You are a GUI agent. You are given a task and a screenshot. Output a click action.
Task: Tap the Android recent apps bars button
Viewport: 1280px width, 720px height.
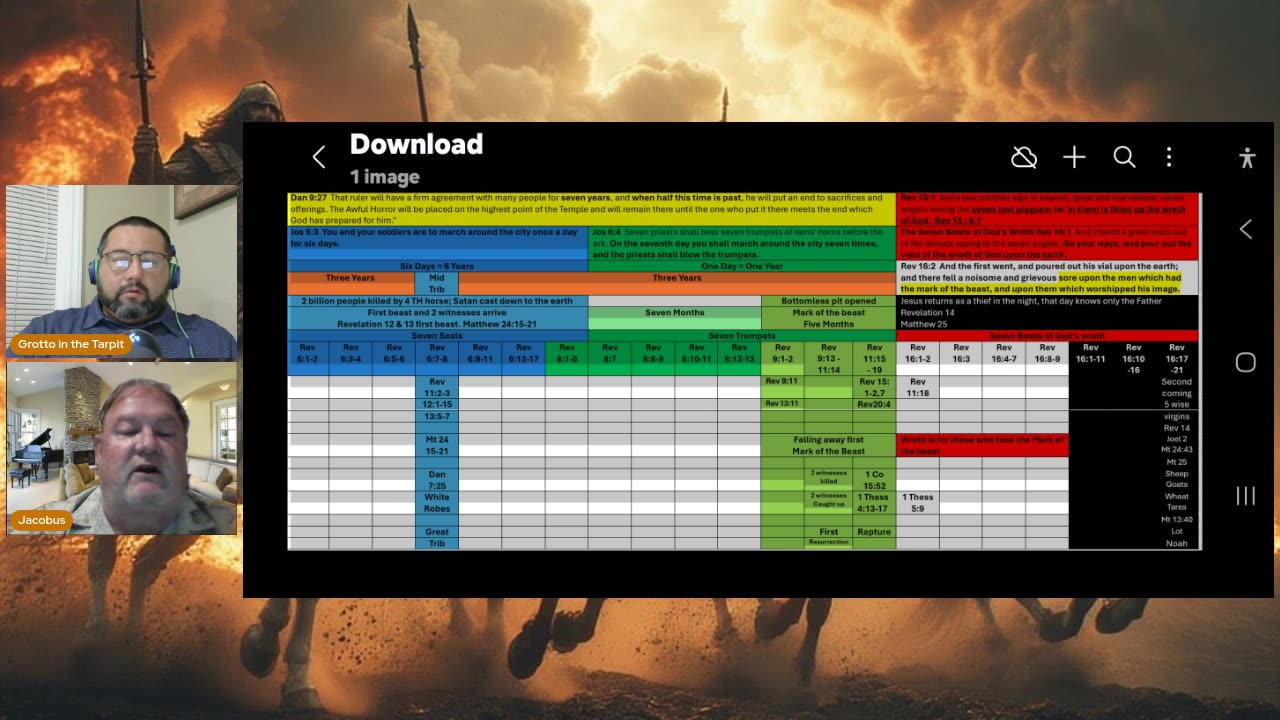(1246, 495)
